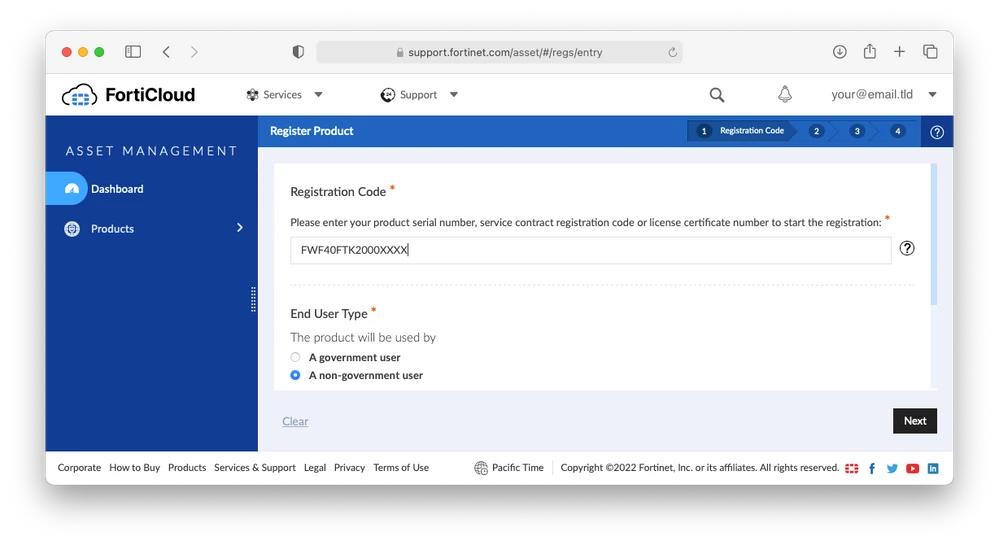
Task: Open Legal footer link
Action: pos(315,467)
